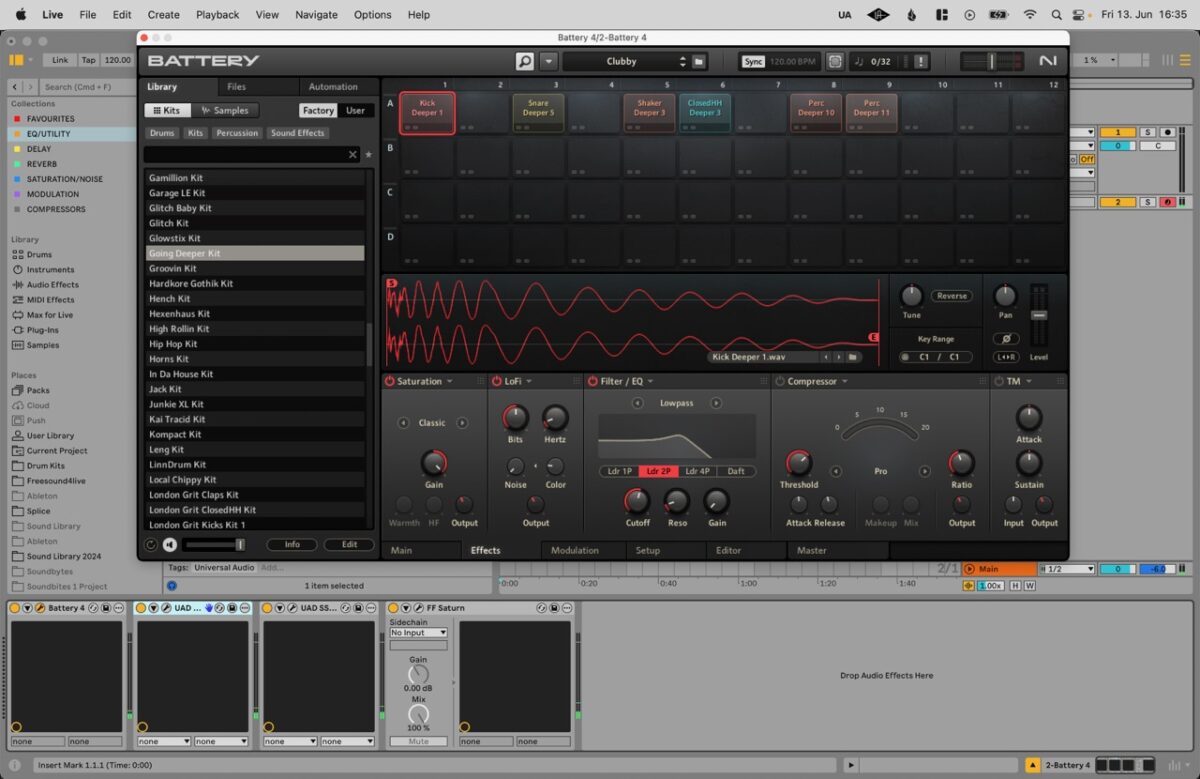Toggle the phase invert Ø button
The image size is (1200, 779).
(x=1005, y=339)
